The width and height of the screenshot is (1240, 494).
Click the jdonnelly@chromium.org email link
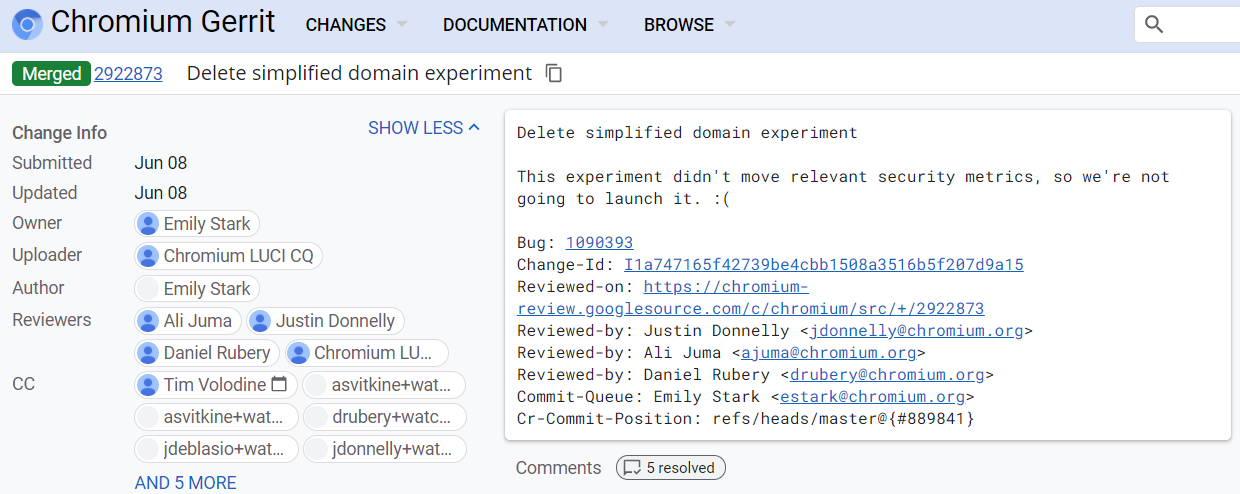(x=916, y=331)
